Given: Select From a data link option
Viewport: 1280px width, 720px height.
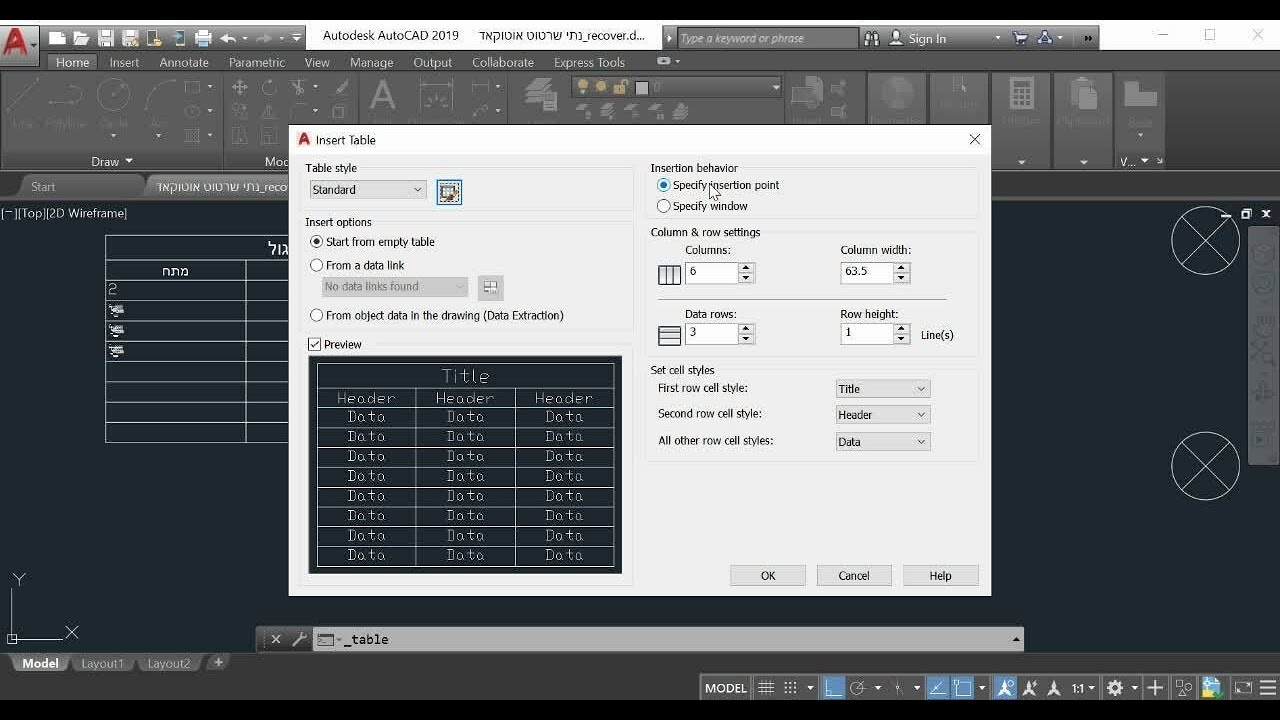Looking at the screenshot, I should pos(317,265).
